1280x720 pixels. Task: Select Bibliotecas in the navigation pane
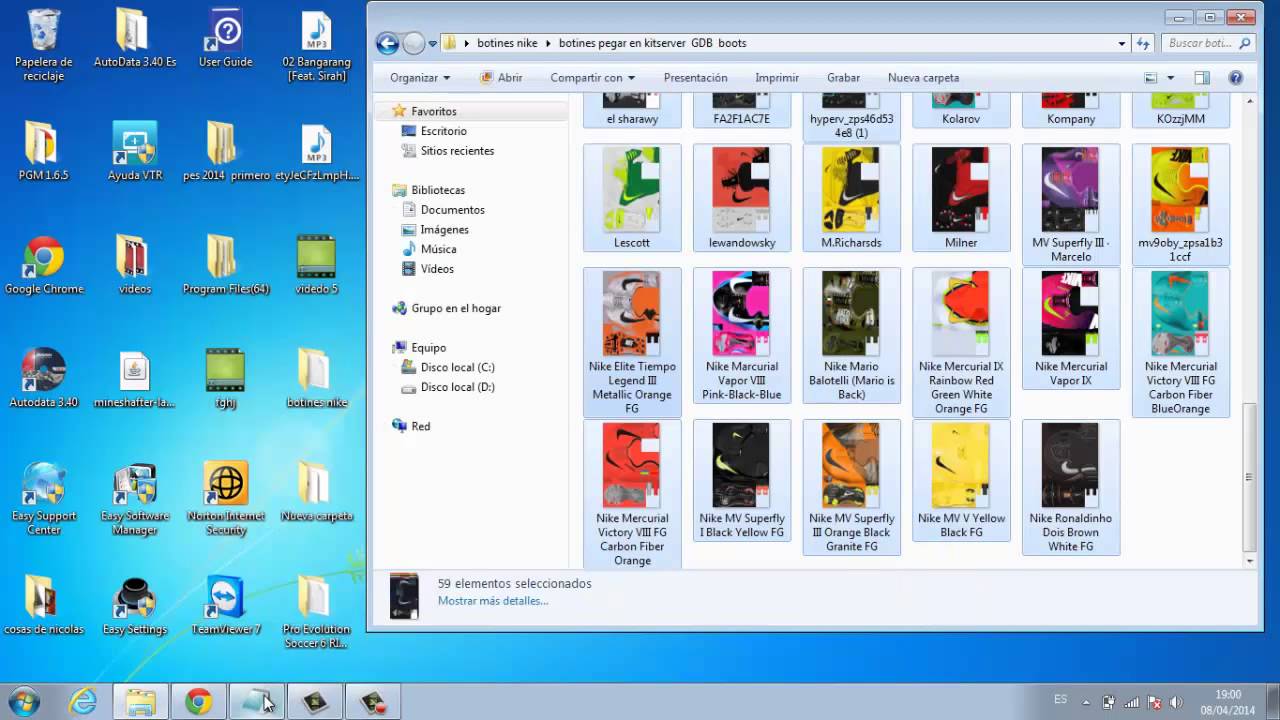(438, 190)
